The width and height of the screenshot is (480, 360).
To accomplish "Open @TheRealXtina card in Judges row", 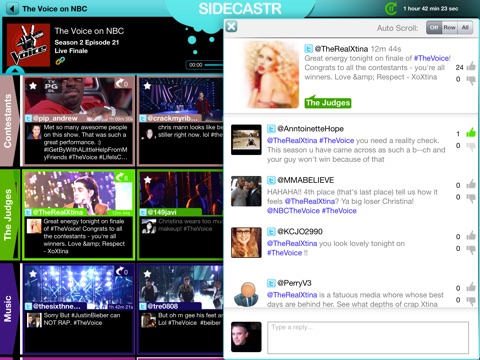I will click(x=79, y=215).
